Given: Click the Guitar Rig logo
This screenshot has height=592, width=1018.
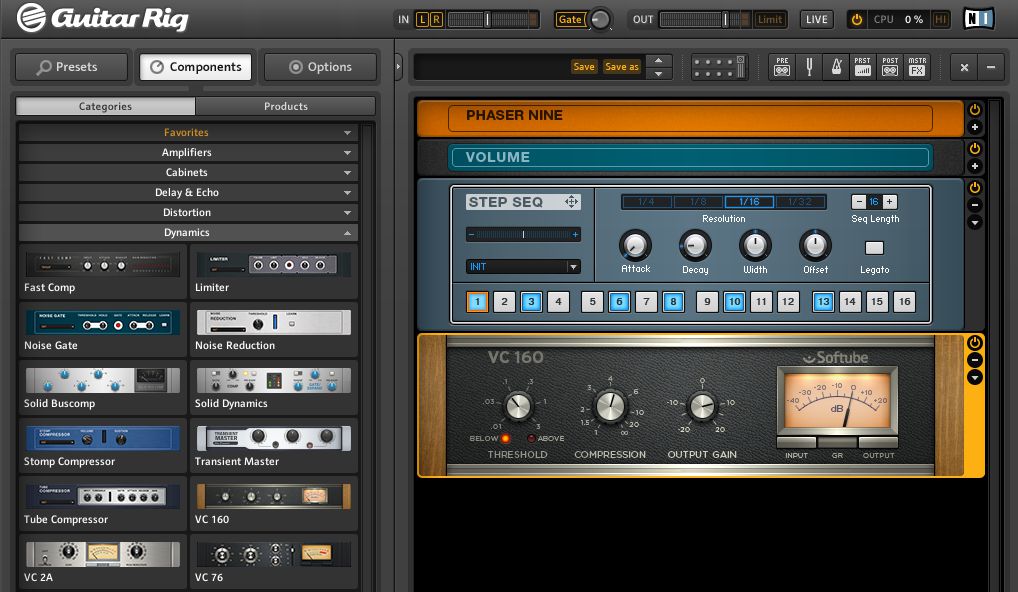Looking at the screenshot, I should click(x=103, y=18).
